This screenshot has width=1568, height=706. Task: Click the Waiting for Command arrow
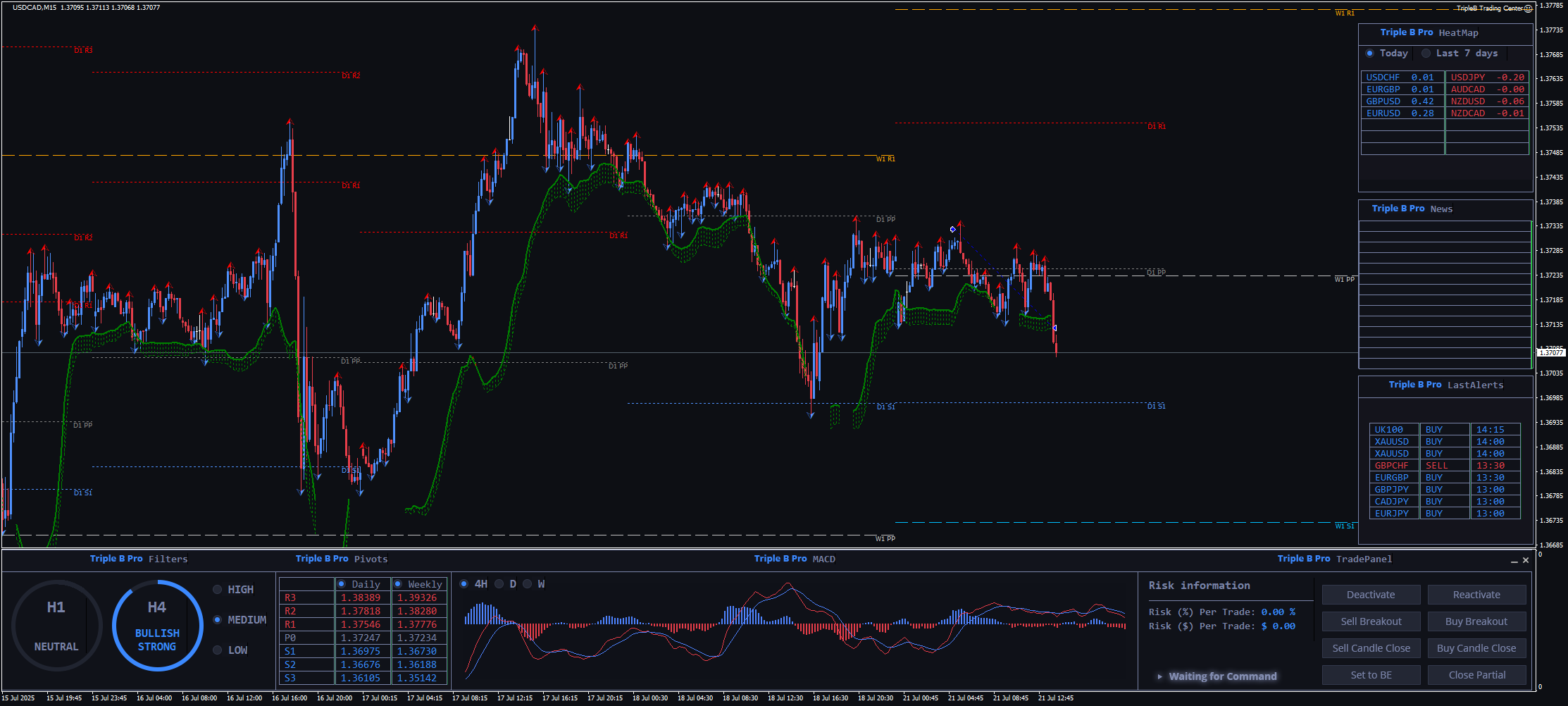coord(1159,676)
